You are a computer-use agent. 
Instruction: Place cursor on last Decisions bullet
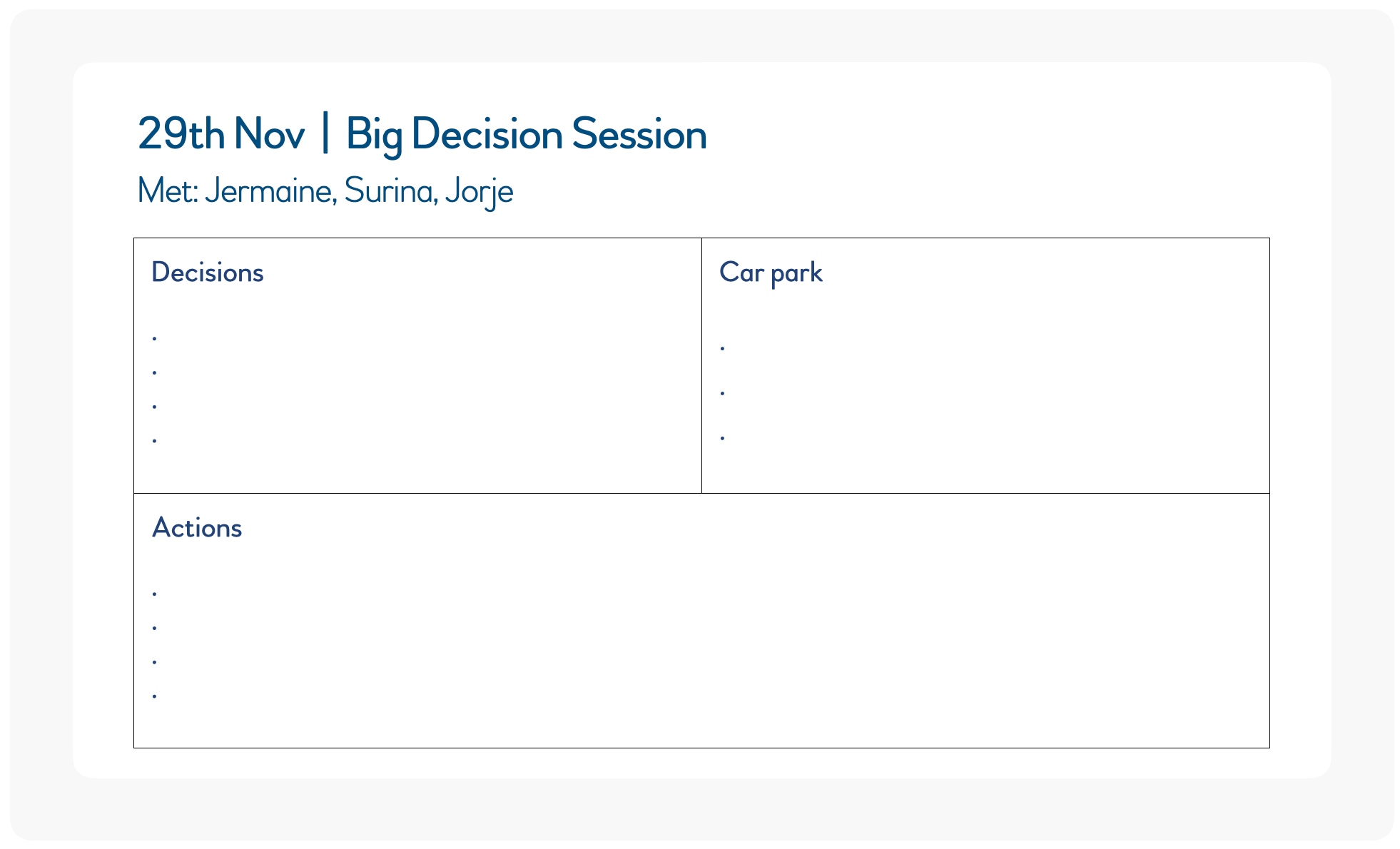click(155, 440)
